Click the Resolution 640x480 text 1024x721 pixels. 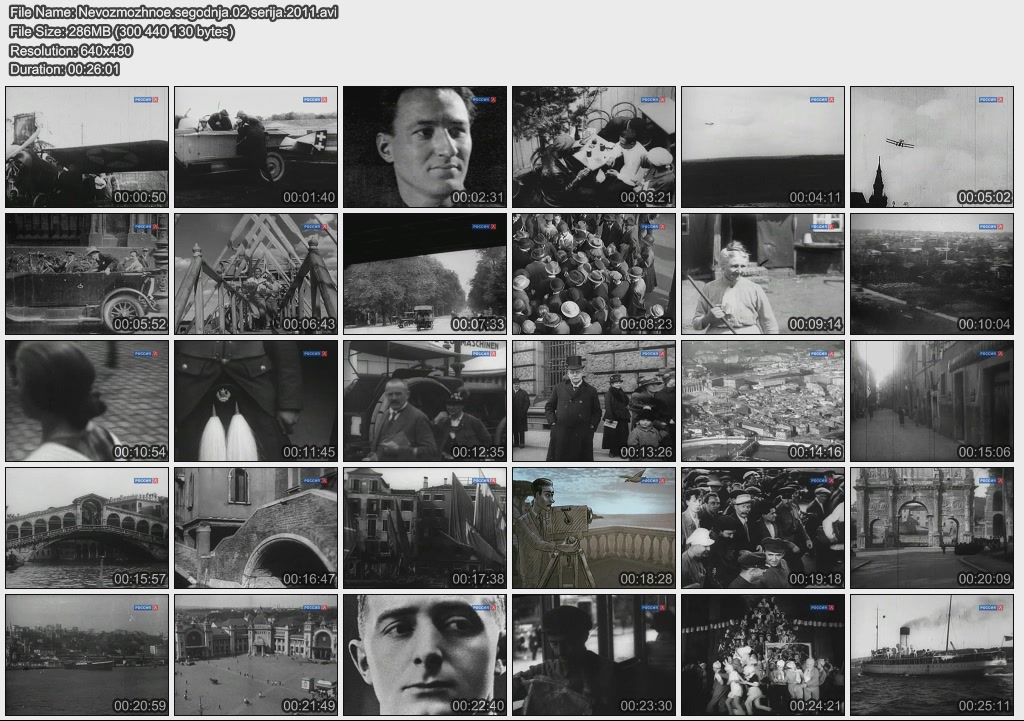tap(71, 50)
